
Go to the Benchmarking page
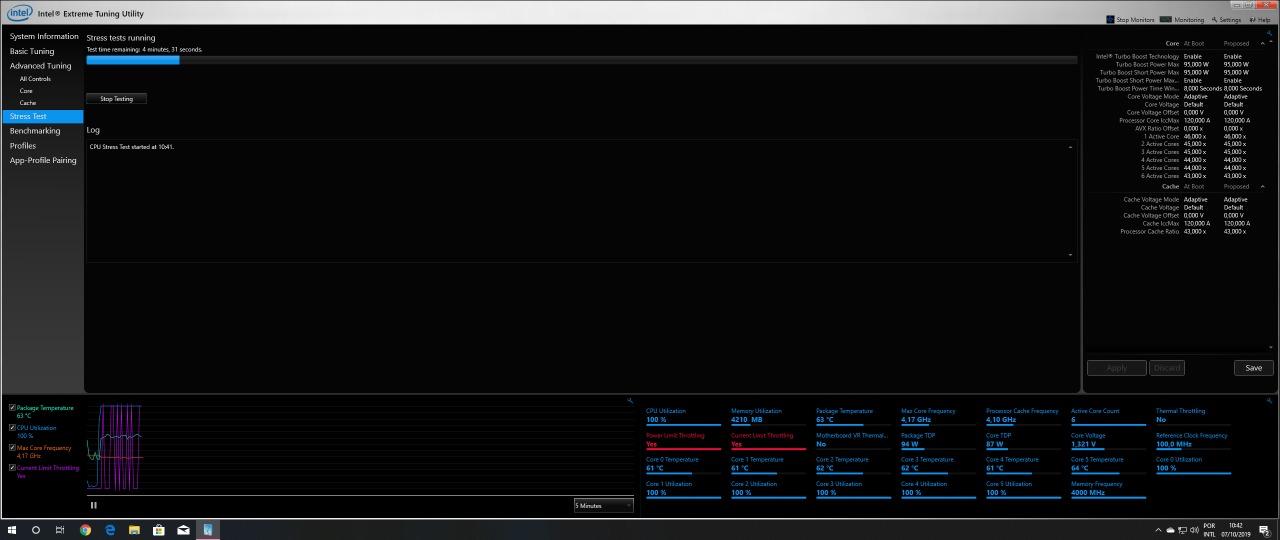(35, 131)
